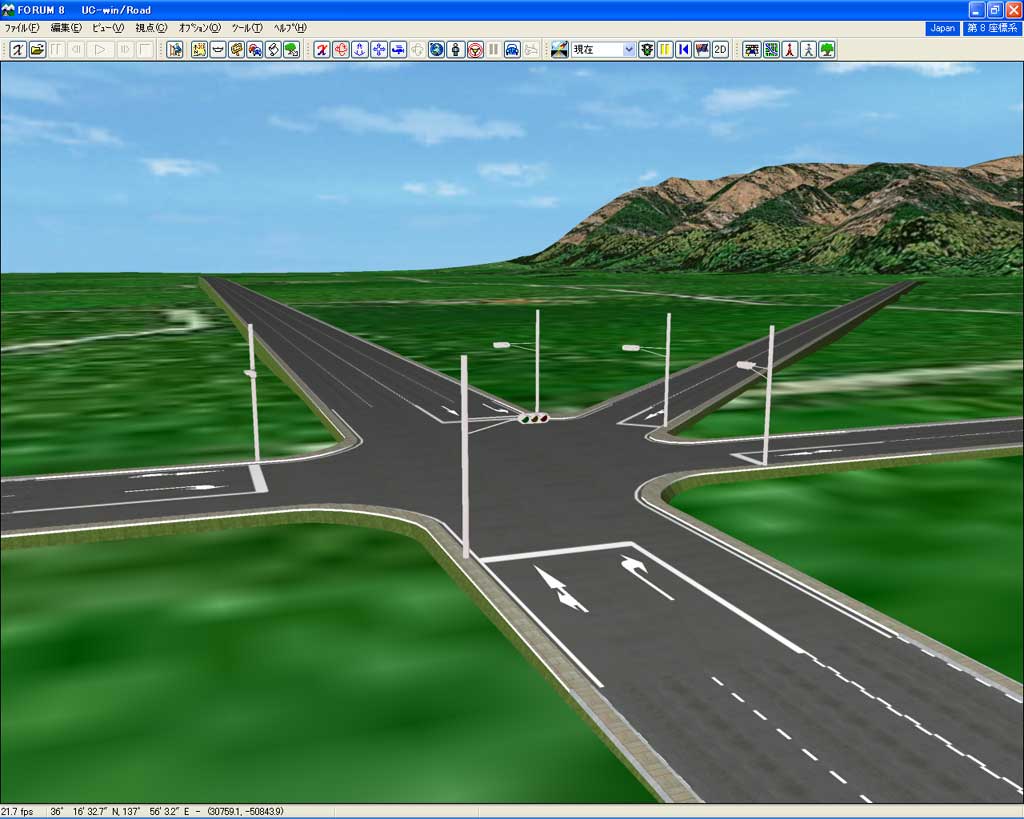Click the disabled step-back playback button

tap(76, 50)
